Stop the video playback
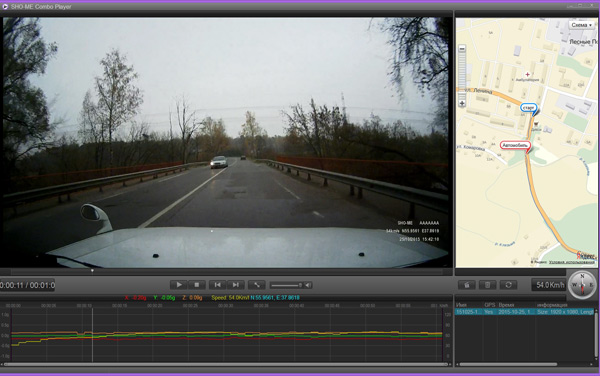The width and height of the screenshot is (600, 376). tap(197, 285)
